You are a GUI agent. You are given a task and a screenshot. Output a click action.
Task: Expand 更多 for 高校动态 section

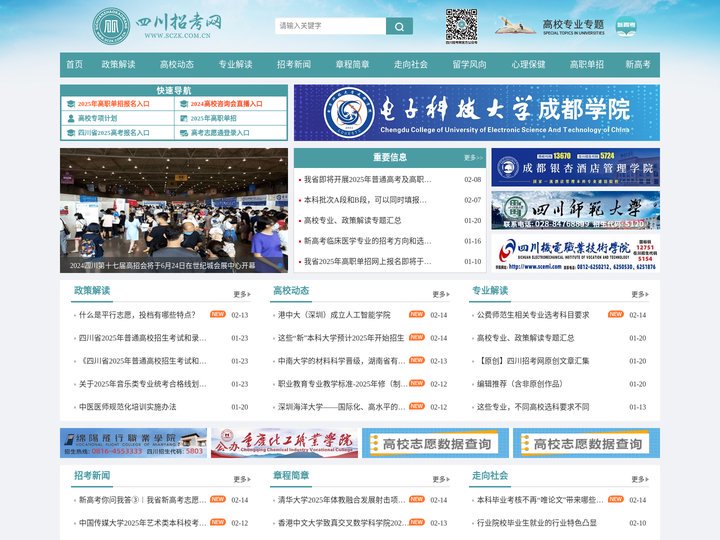(441, 294)
